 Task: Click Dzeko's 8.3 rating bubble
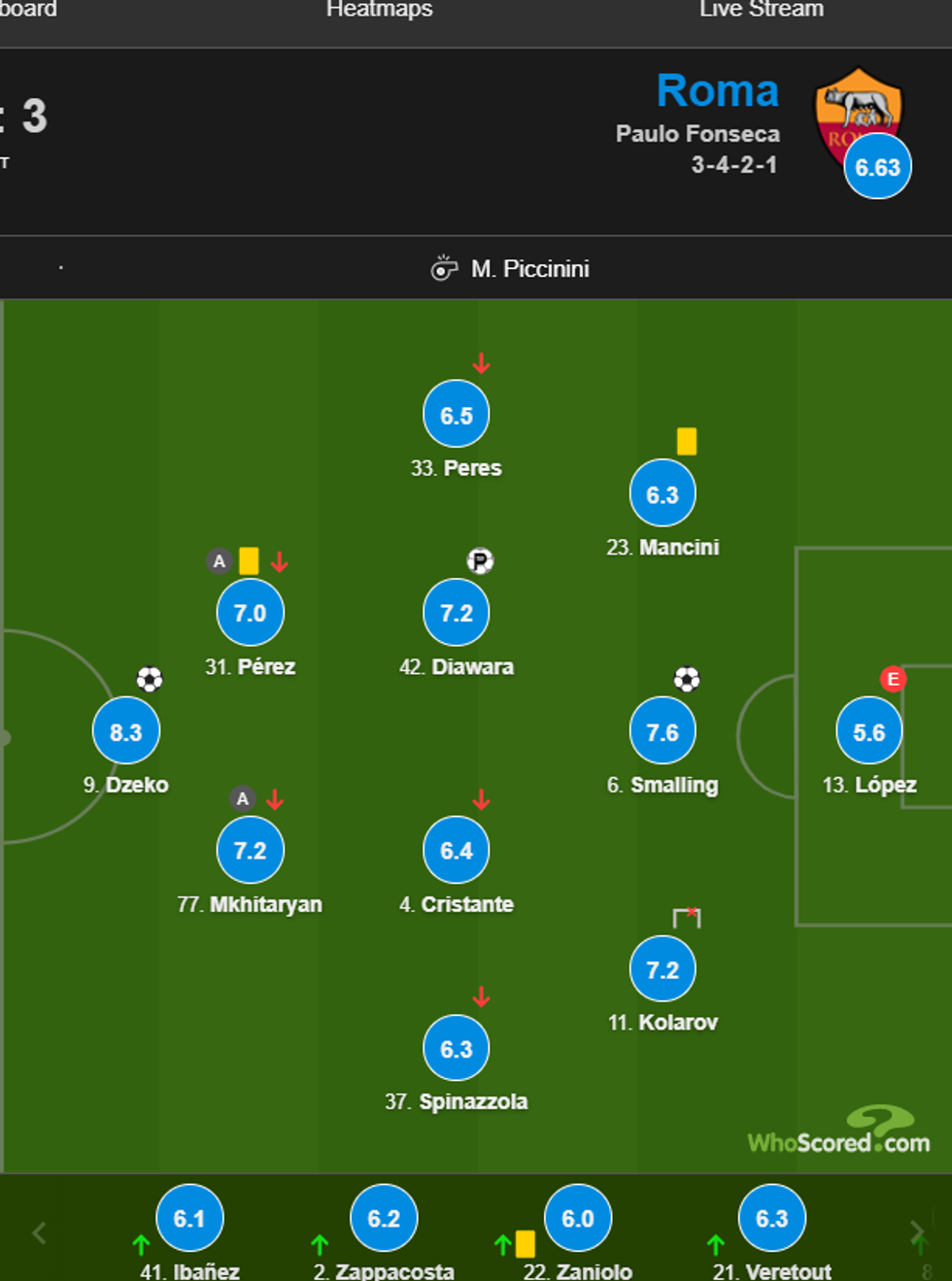[126, 731]
